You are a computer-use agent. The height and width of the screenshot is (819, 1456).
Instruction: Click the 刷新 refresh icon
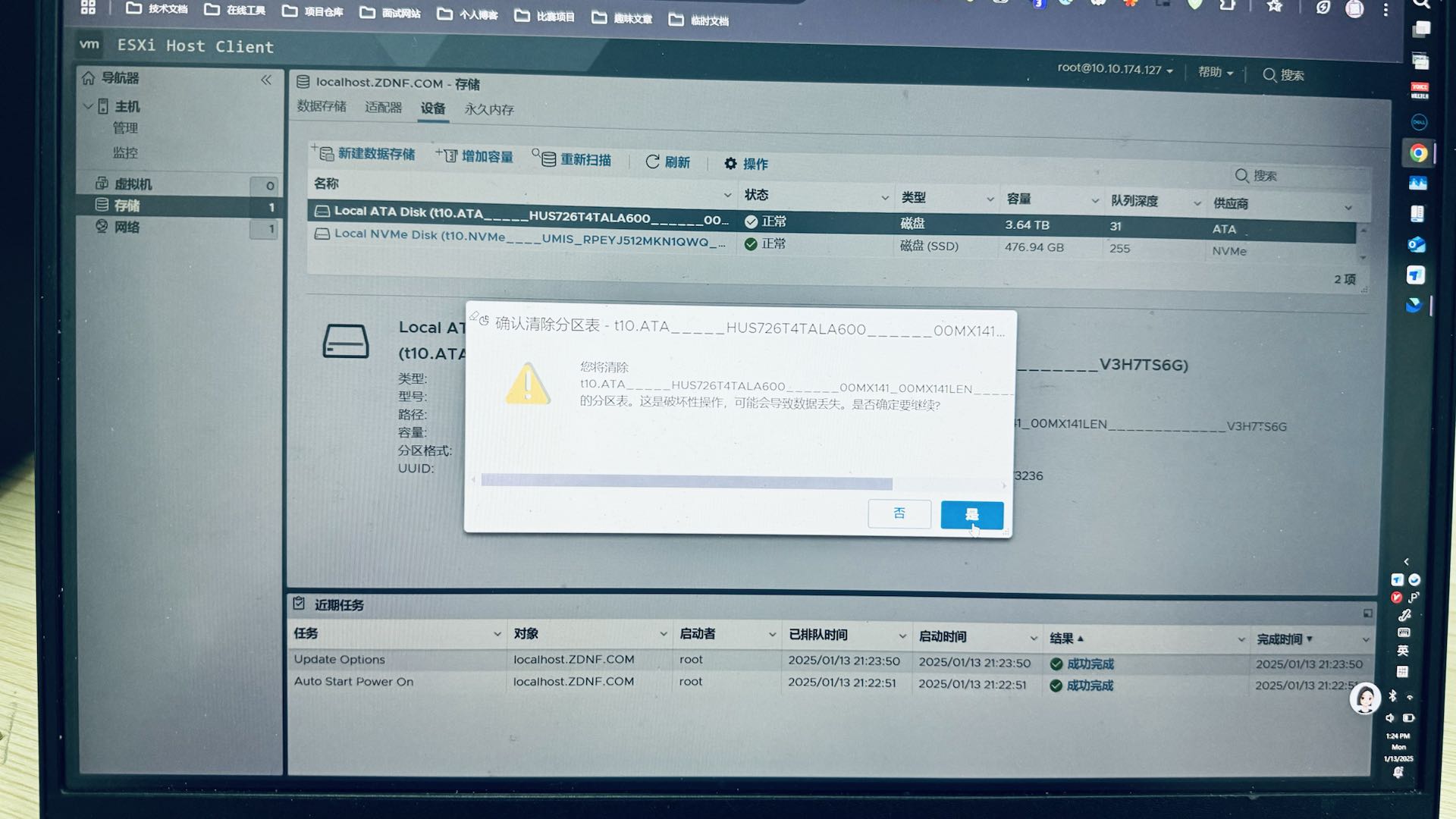click(x=652, y=162)
